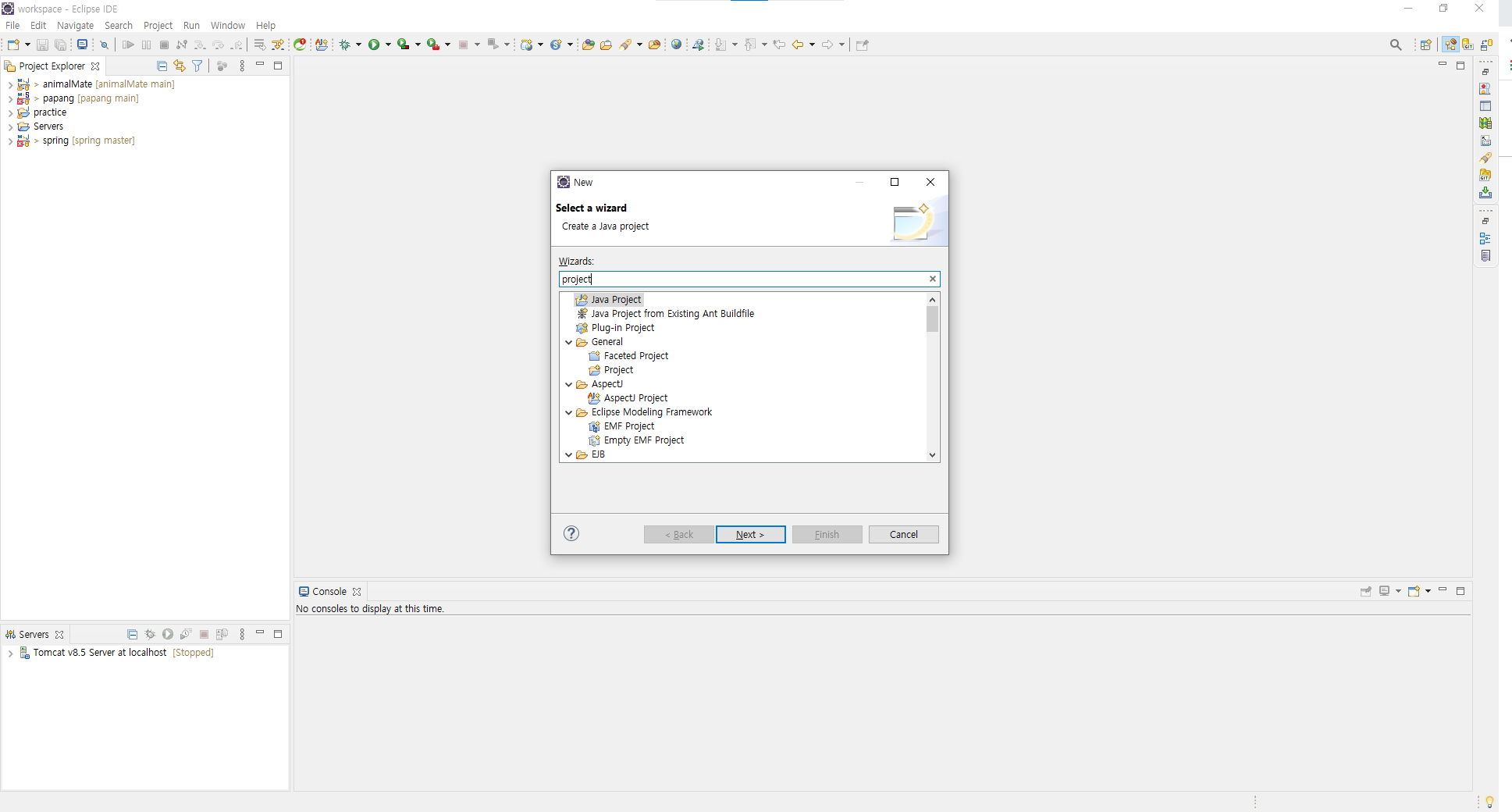The height and width of the screenshot is (812, 1512).
Task: Open the Project Explorer filter icon
Action: tap(197, 66)
